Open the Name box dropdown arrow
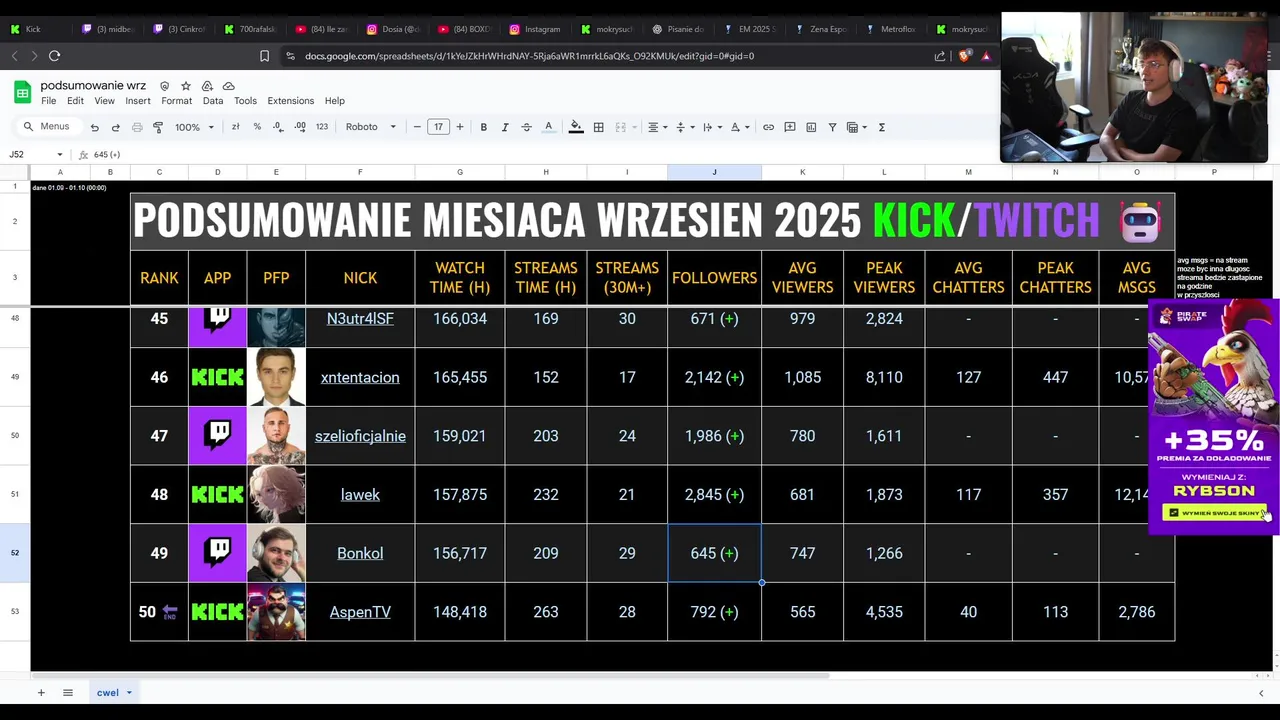1280x720 pixels. coord(60,155)
